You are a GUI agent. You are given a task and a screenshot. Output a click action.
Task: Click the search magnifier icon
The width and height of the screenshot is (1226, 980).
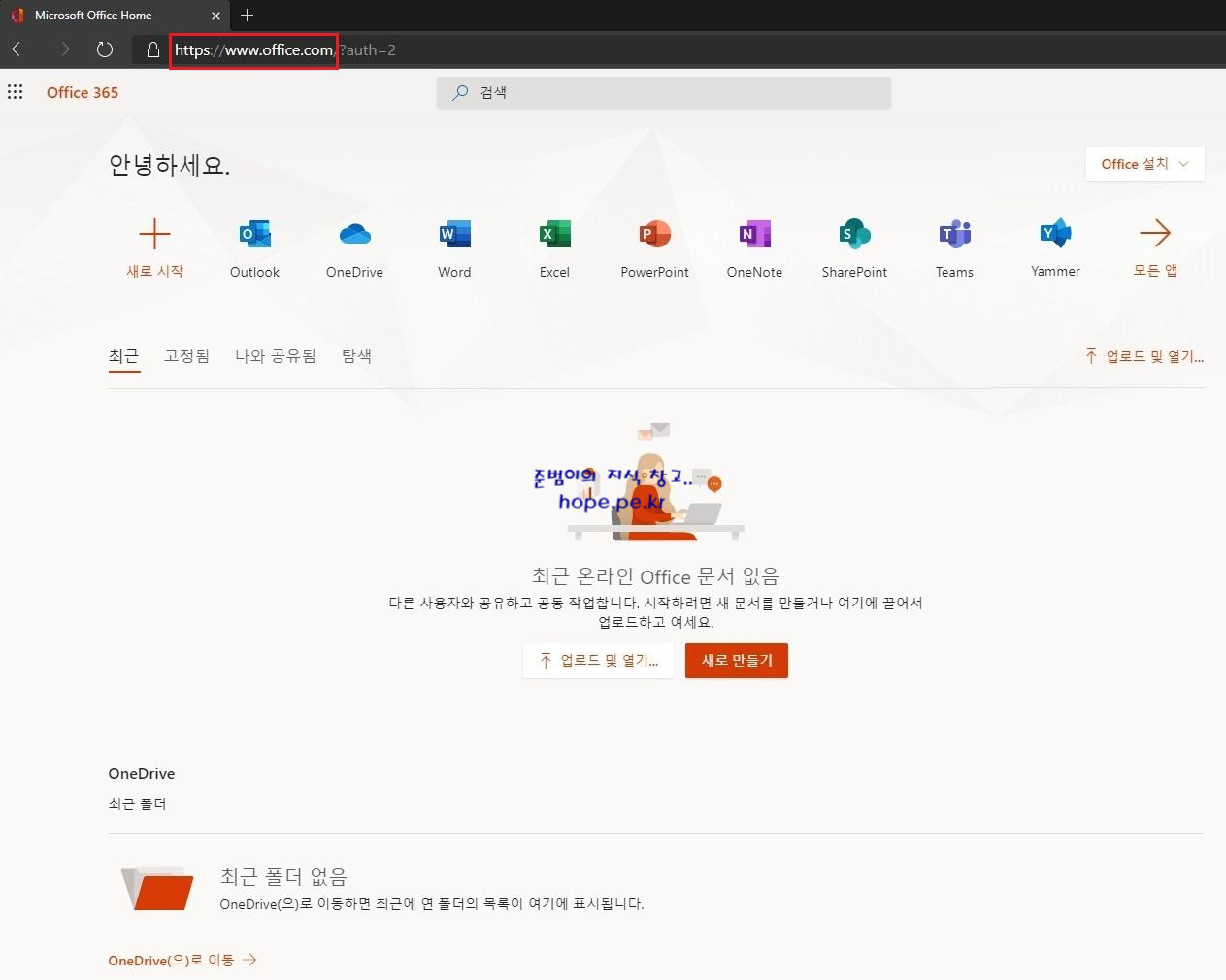(460, 92)
